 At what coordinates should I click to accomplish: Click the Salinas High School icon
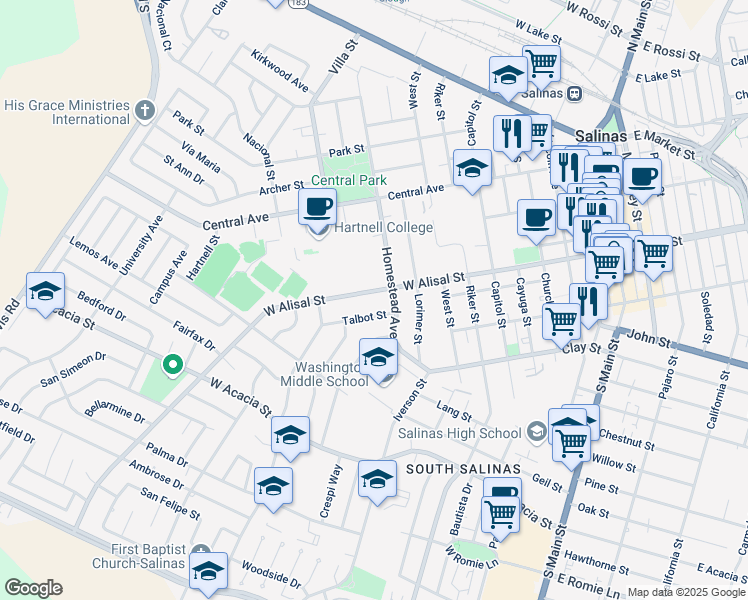pyautogui.click(x=536, y=432)
